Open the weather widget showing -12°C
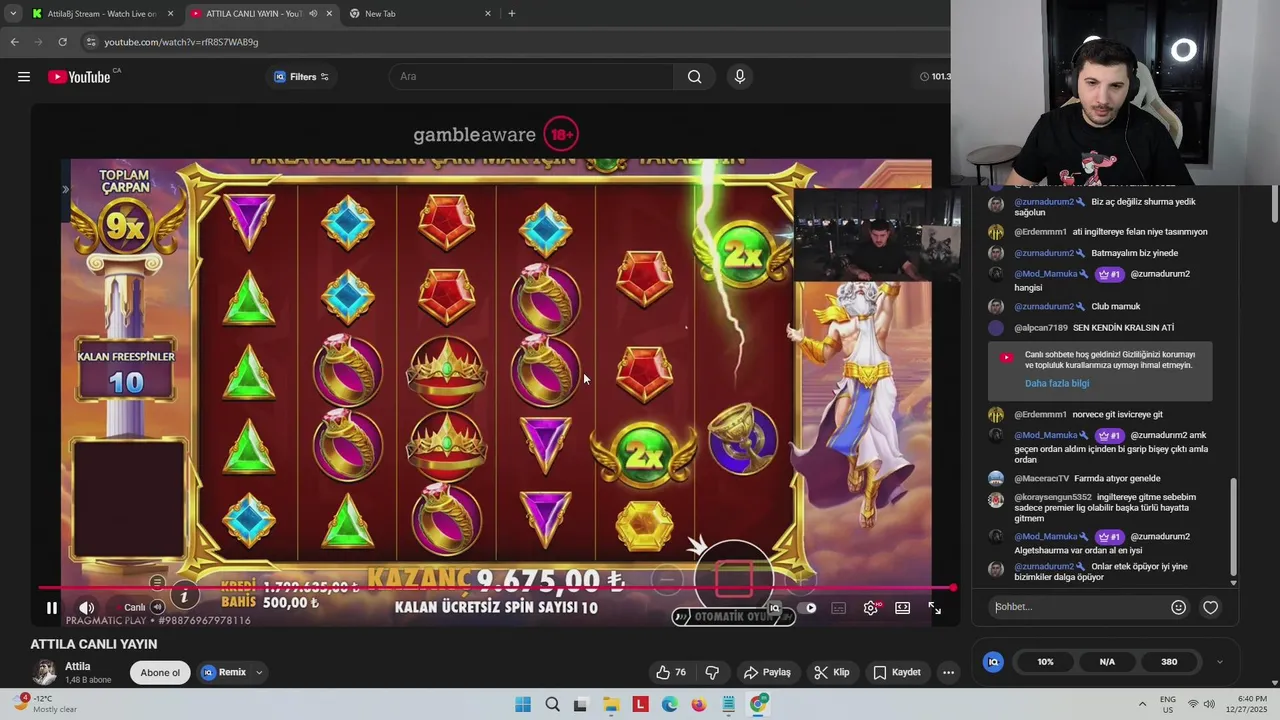 click(45, 704)
